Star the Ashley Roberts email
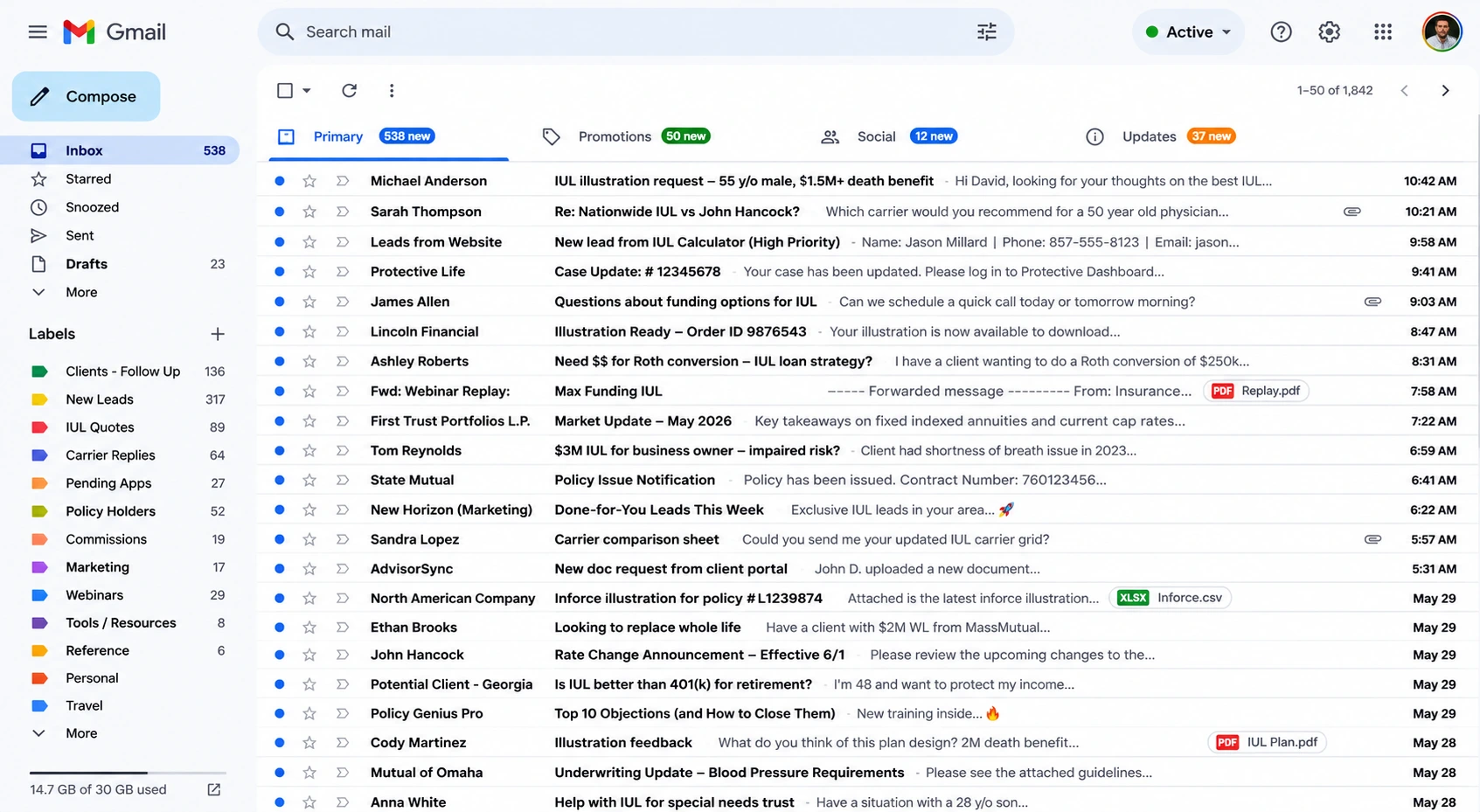This screenshot has width=1480, height=812. [309, 361]
